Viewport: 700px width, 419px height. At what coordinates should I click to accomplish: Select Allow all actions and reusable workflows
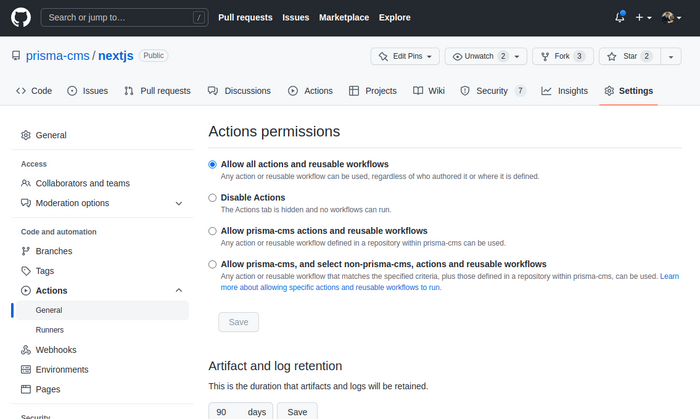(x=212, y=165)
